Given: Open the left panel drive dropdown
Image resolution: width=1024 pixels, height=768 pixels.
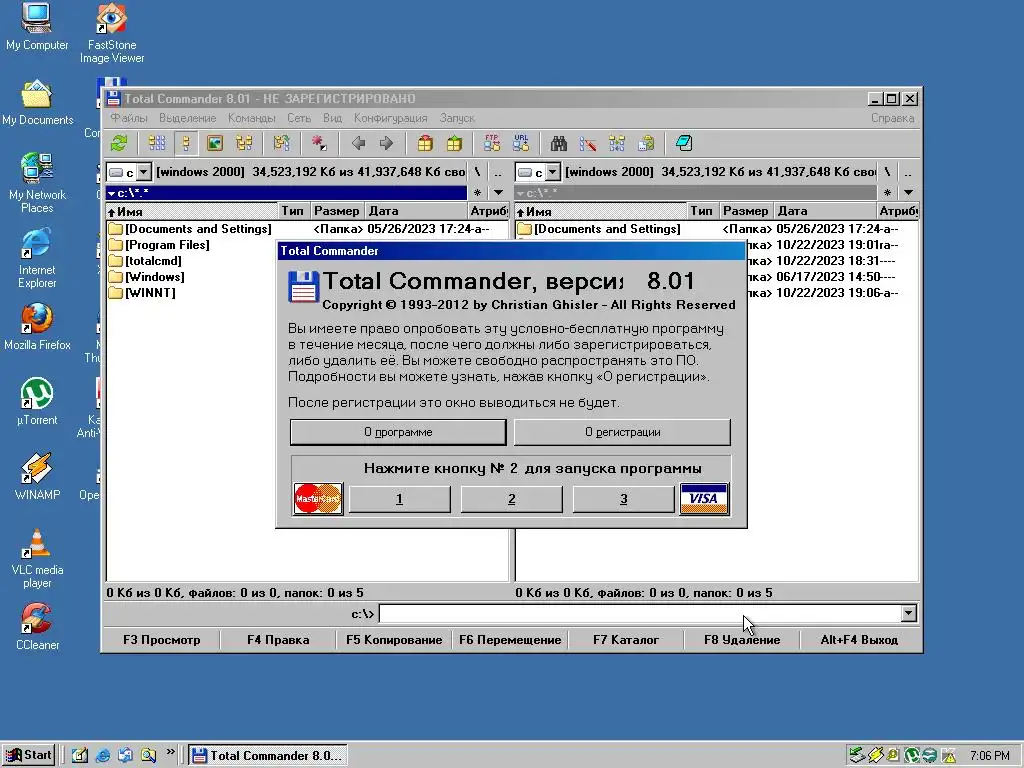Looking at the screenshot, I should (x=144, y=172).
